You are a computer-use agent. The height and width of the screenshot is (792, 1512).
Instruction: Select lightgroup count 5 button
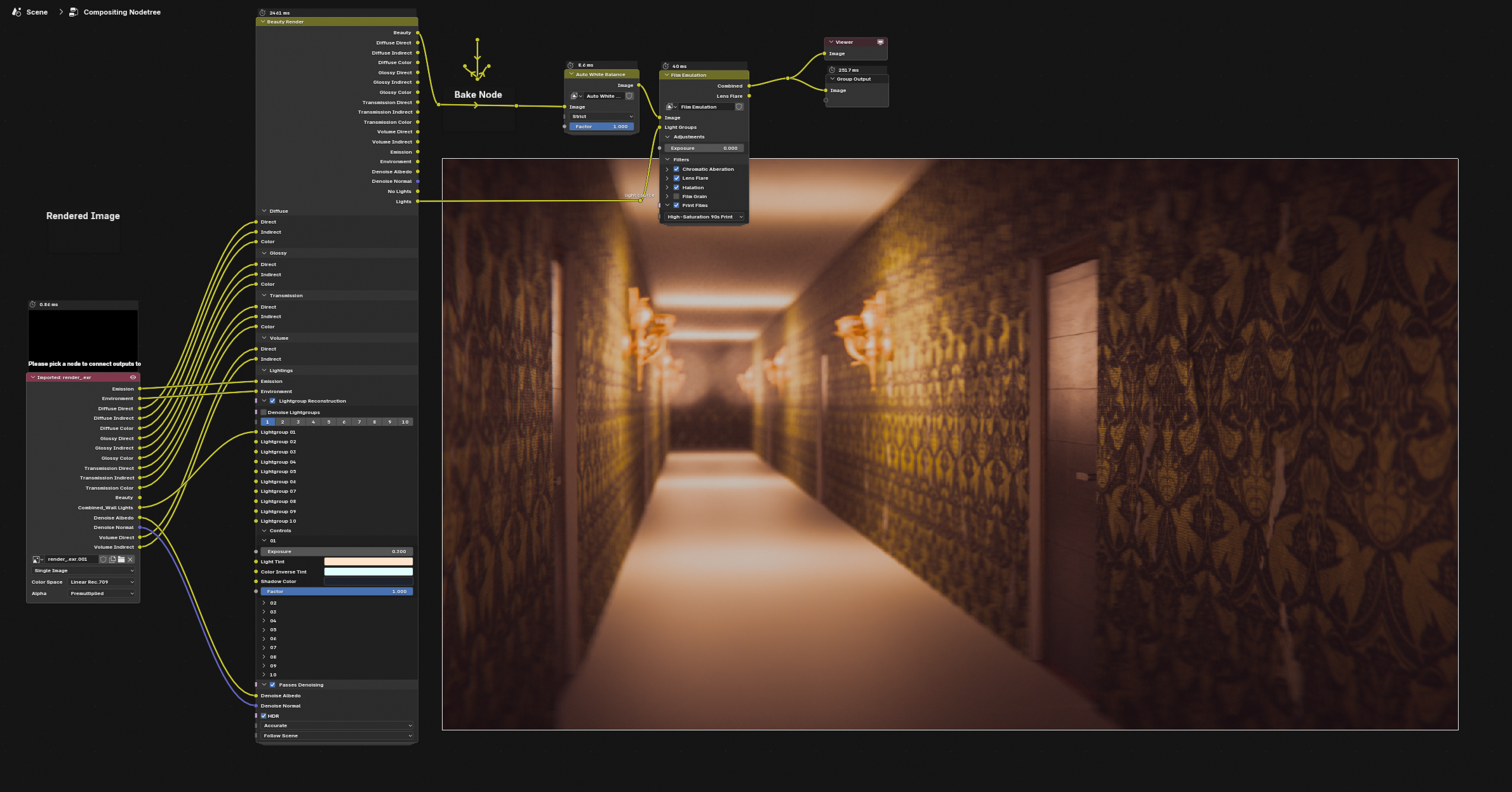(x=329, y=422)
